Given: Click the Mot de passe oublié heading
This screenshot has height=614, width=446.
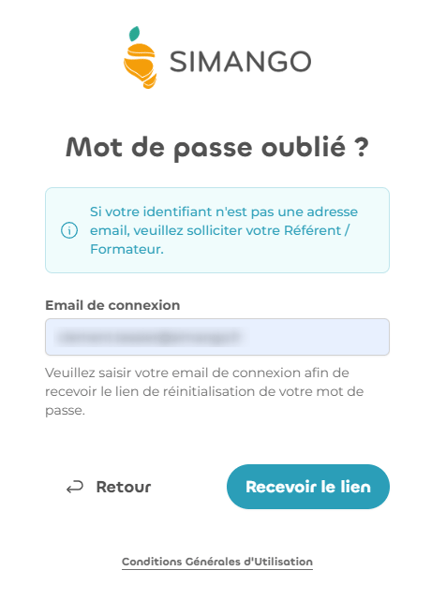Looking at the screenshot, I should tap(217, 148).
